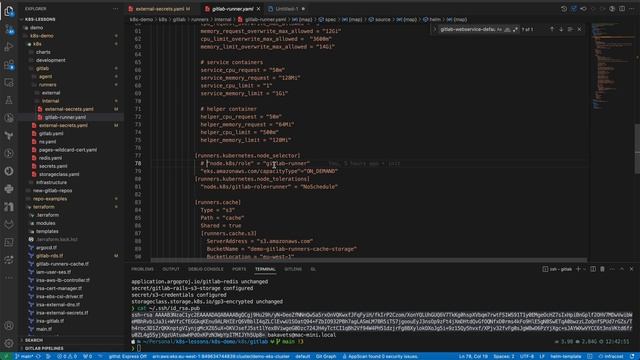Screen dimensions: 640x360
Task: Click the editor horizontal scrollbar
Action: (369, 260)
